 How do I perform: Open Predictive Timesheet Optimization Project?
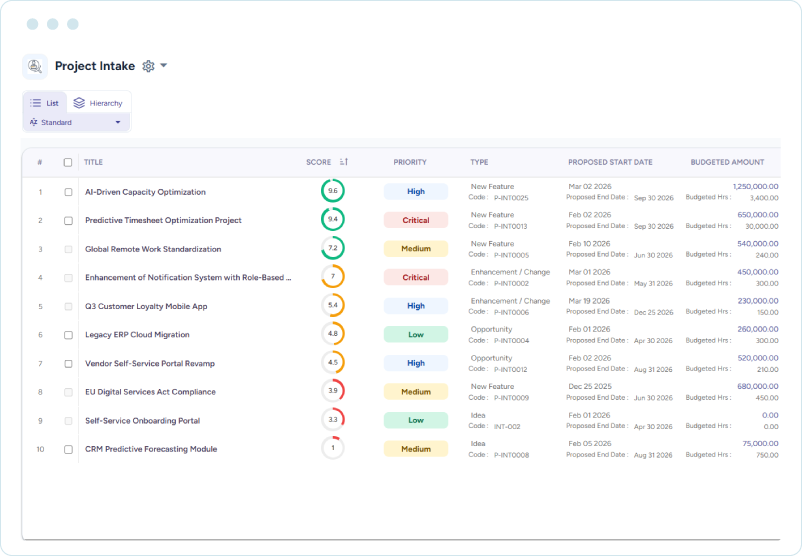coord(163,220)
